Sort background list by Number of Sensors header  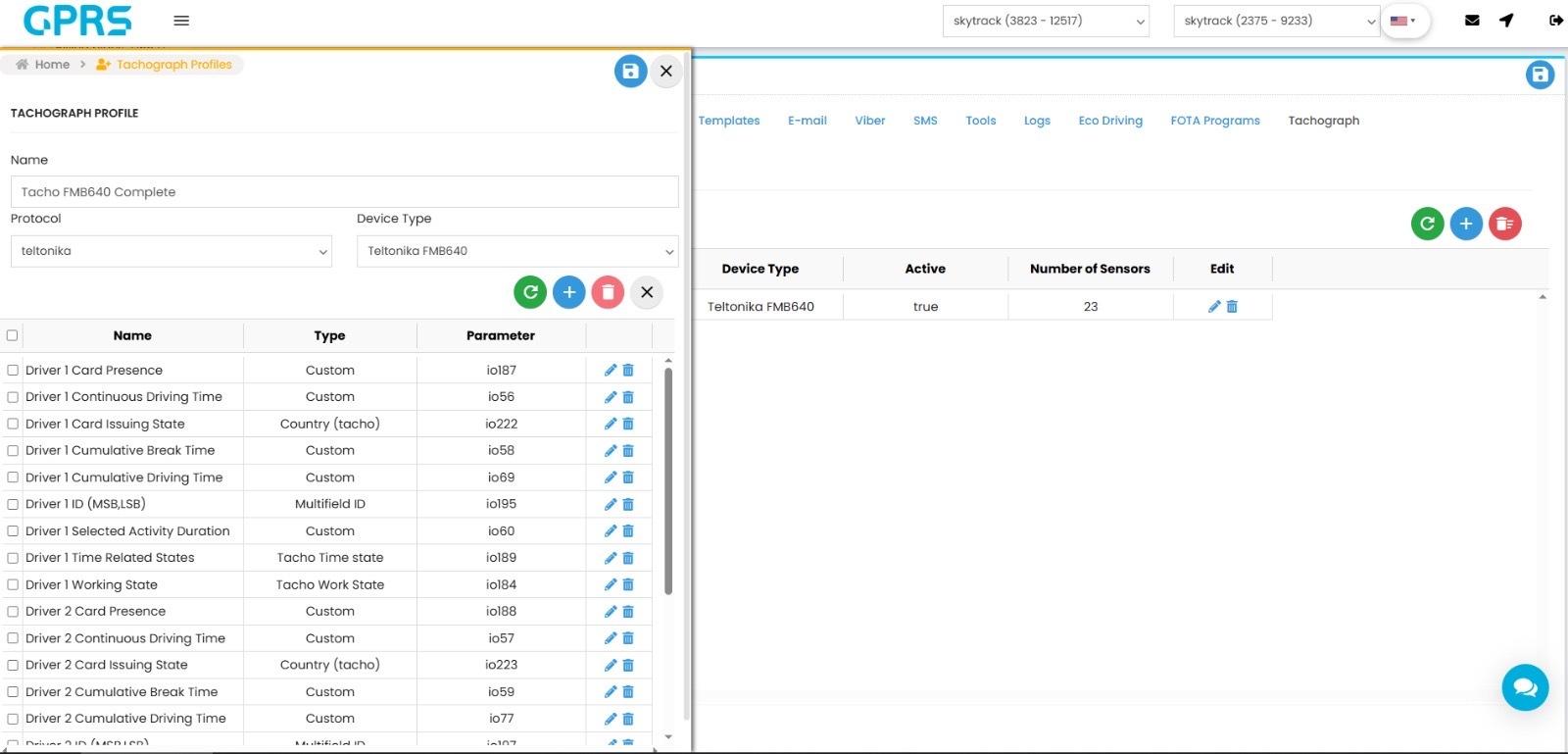pyautogui.click(x=1090, y=269)
